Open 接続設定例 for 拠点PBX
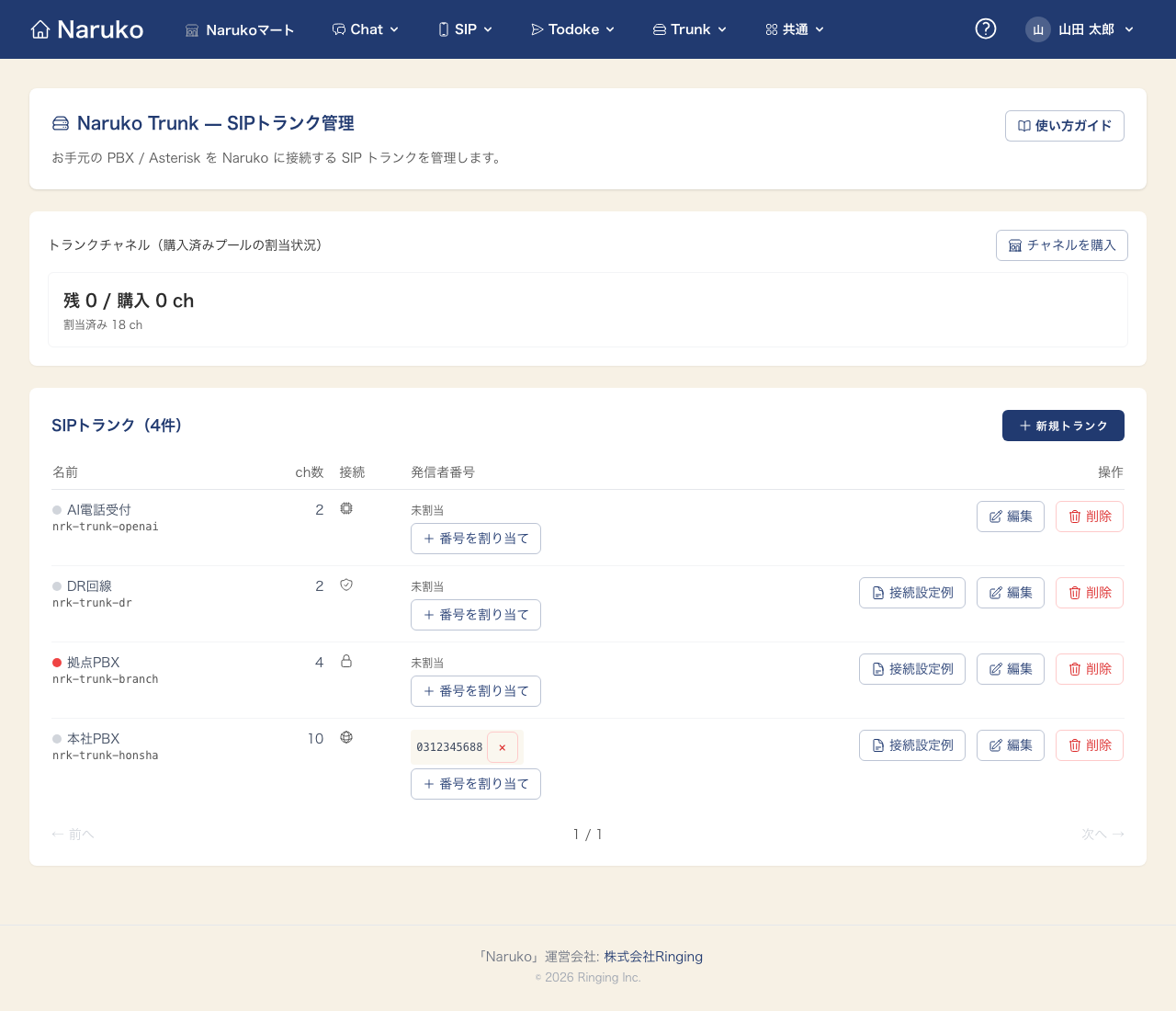Image resolution: width=1176 pixels, height=1011 pixels. pyautogui.click(x=912, y=669)
